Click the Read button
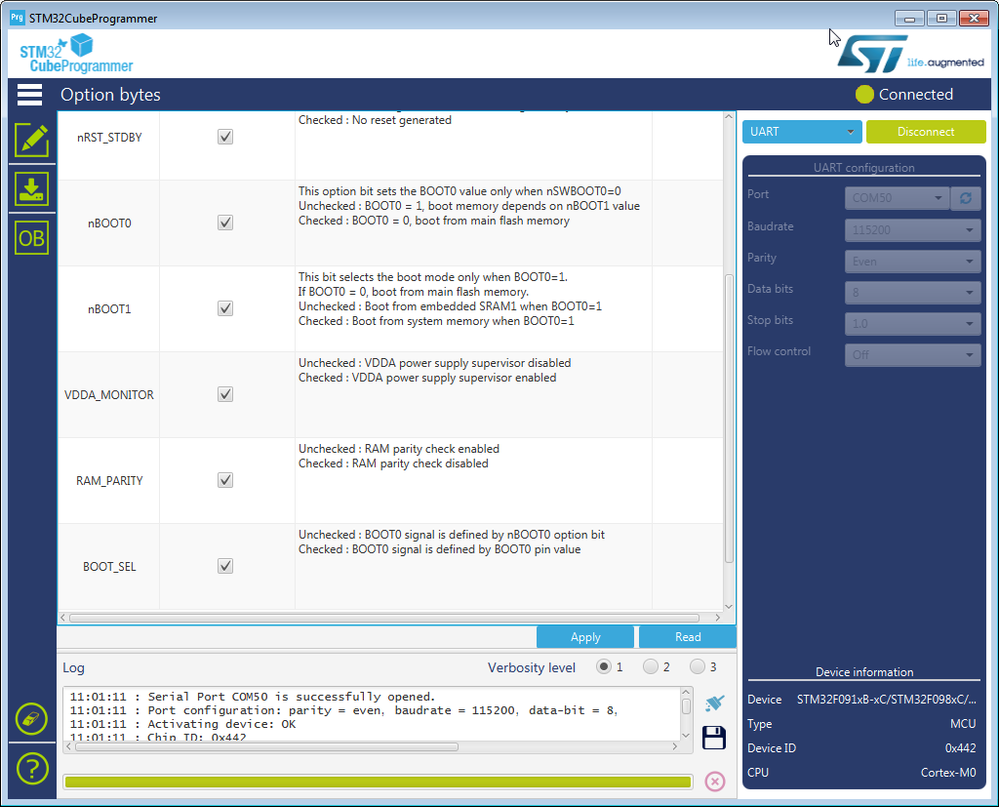This screenshot has width=999, height=807. tap(687, 637)
